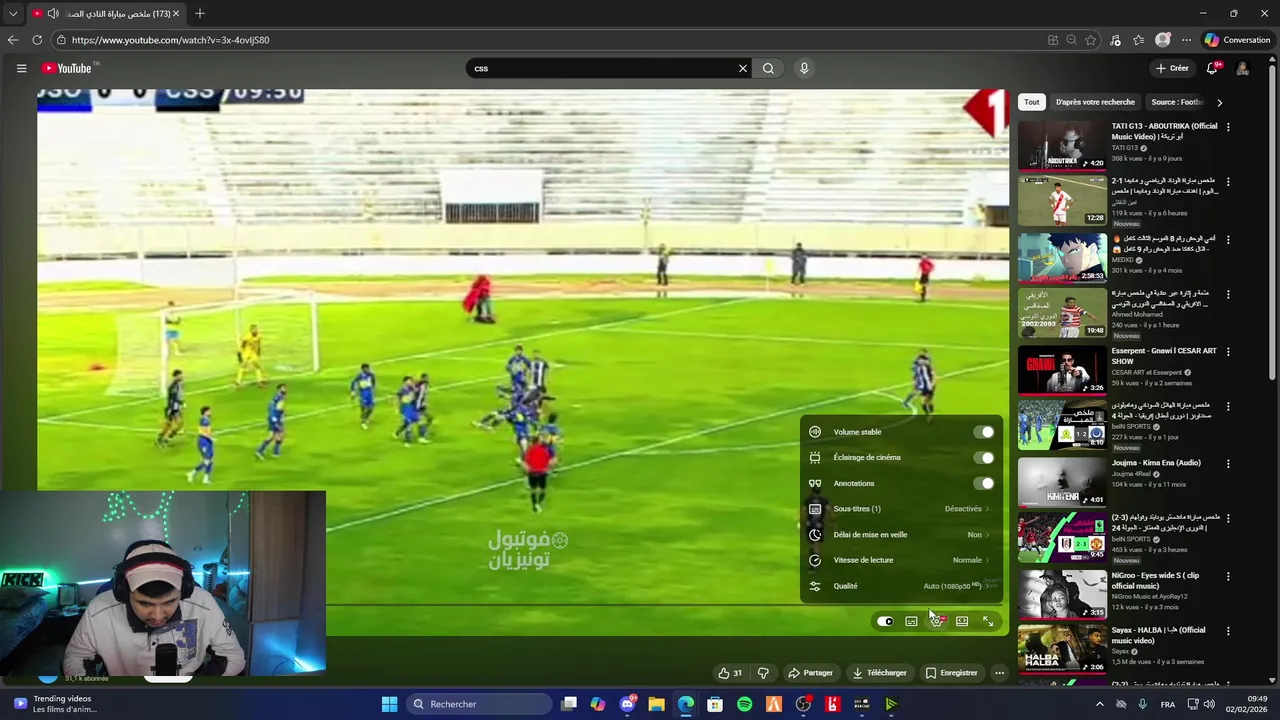Select the Tout filter chip

(x=1032, y=102)
